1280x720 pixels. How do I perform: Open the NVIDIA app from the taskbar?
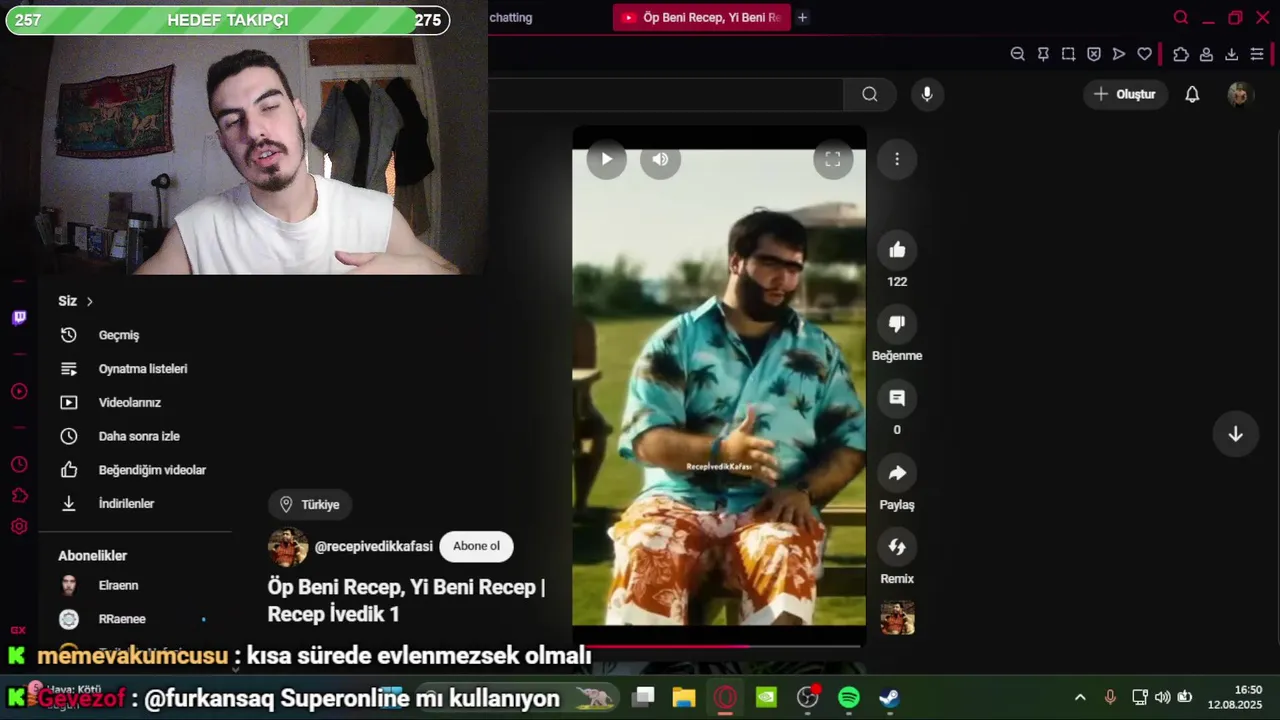pos(766,697)
